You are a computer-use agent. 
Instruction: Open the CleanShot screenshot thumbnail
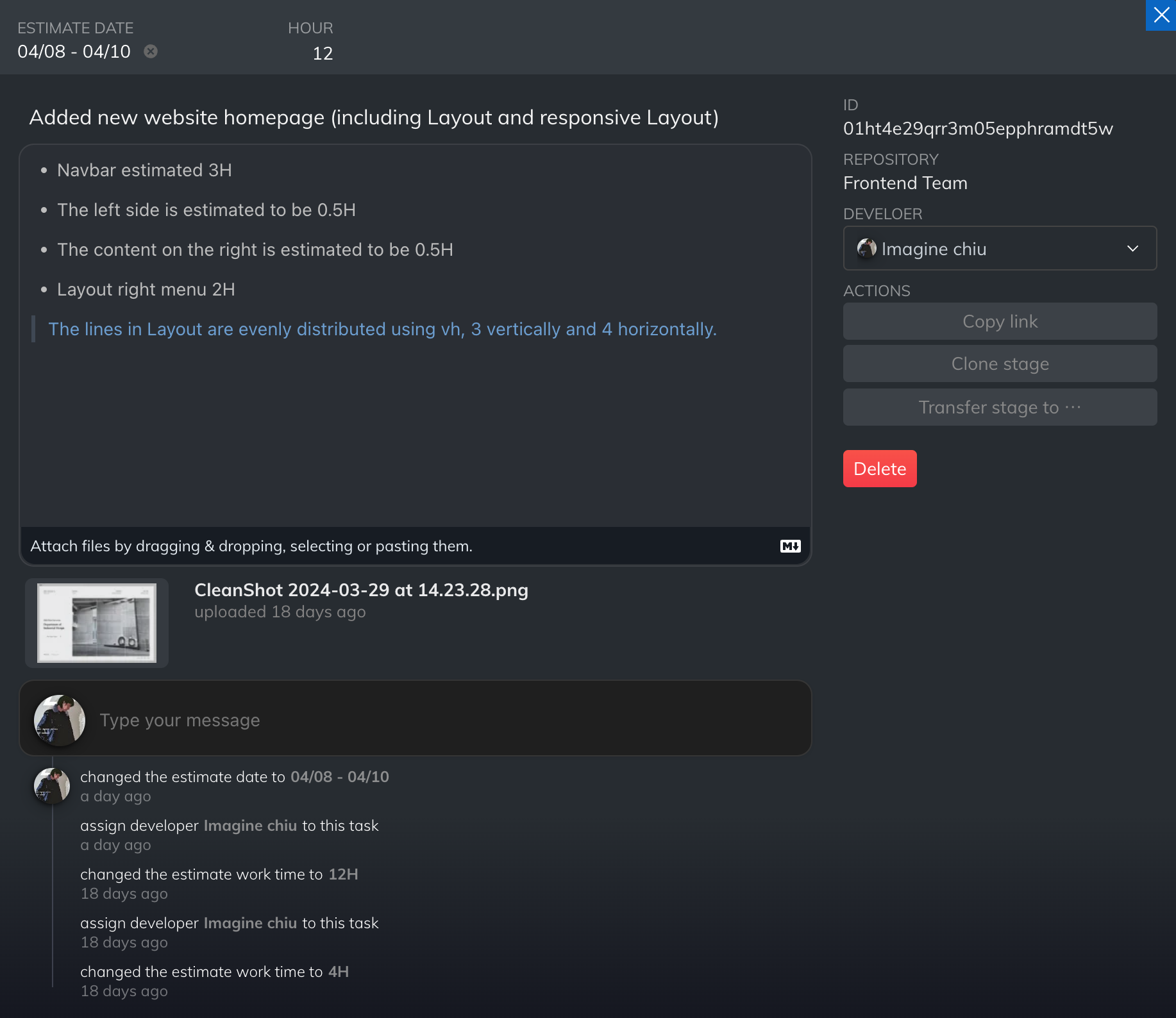coord(97,622)
